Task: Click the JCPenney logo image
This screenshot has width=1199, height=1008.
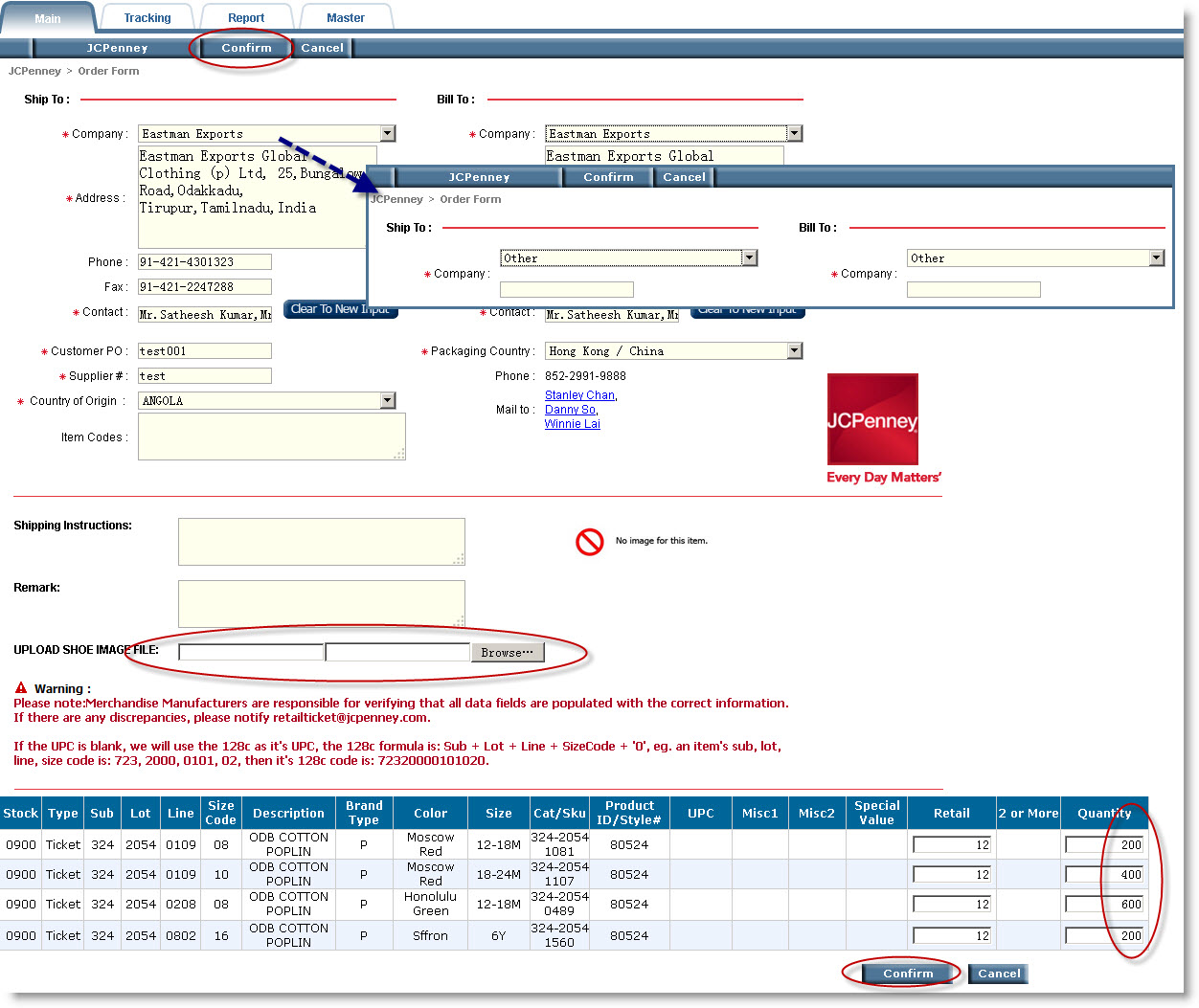Action: coord(872,419)
